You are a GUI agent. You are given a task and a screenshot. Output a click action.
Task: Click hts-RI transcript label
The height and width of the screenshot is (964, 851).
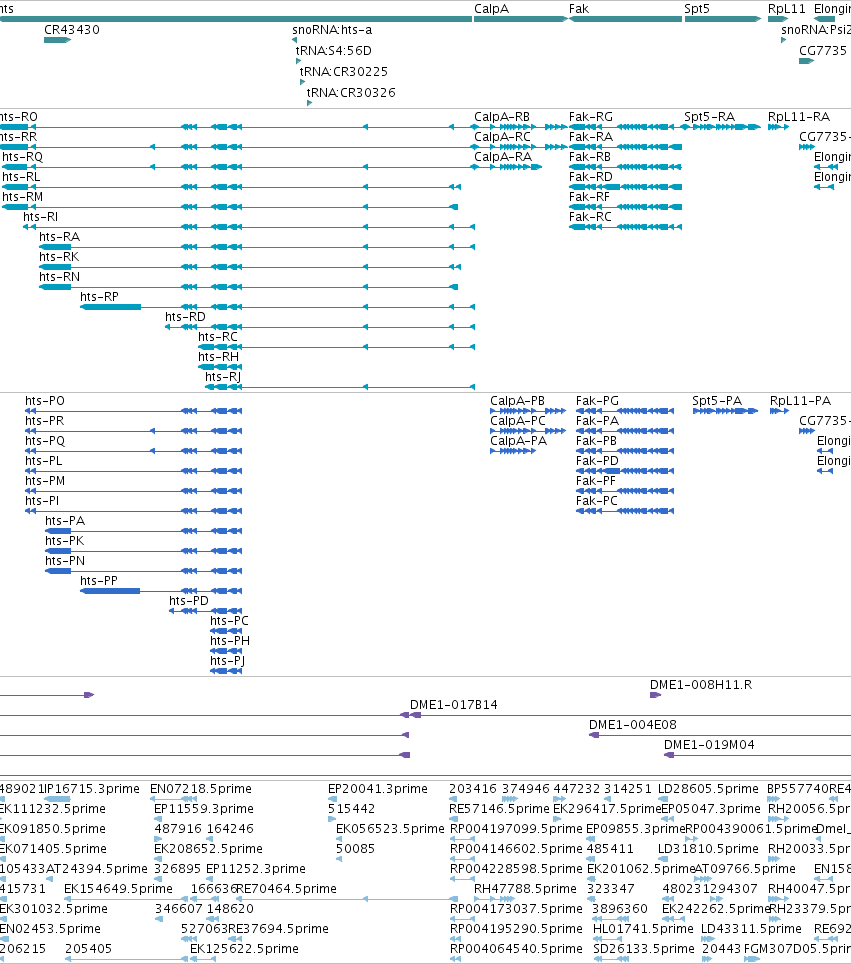tap(41, 217)
